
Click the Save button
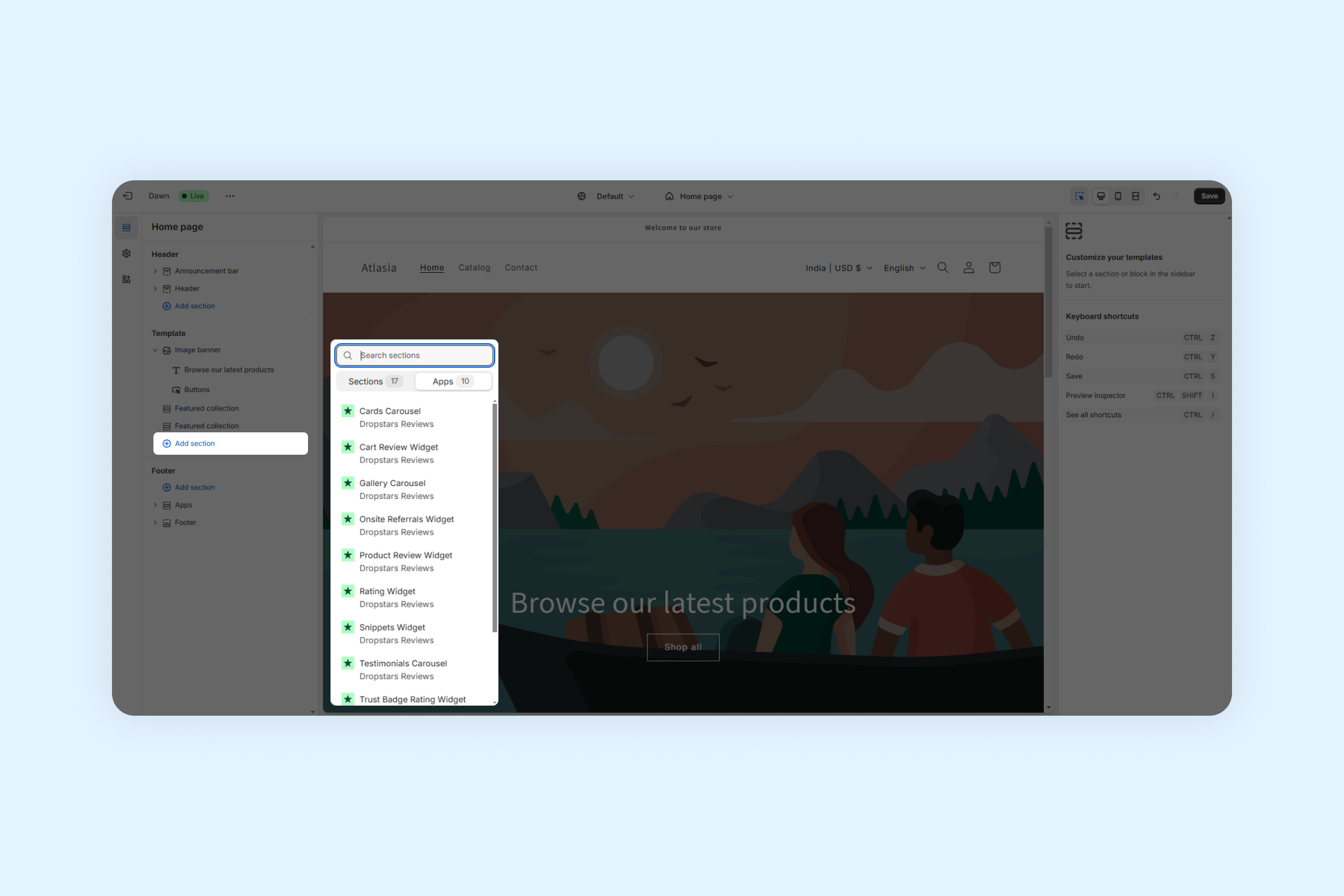pos(1209,196)
